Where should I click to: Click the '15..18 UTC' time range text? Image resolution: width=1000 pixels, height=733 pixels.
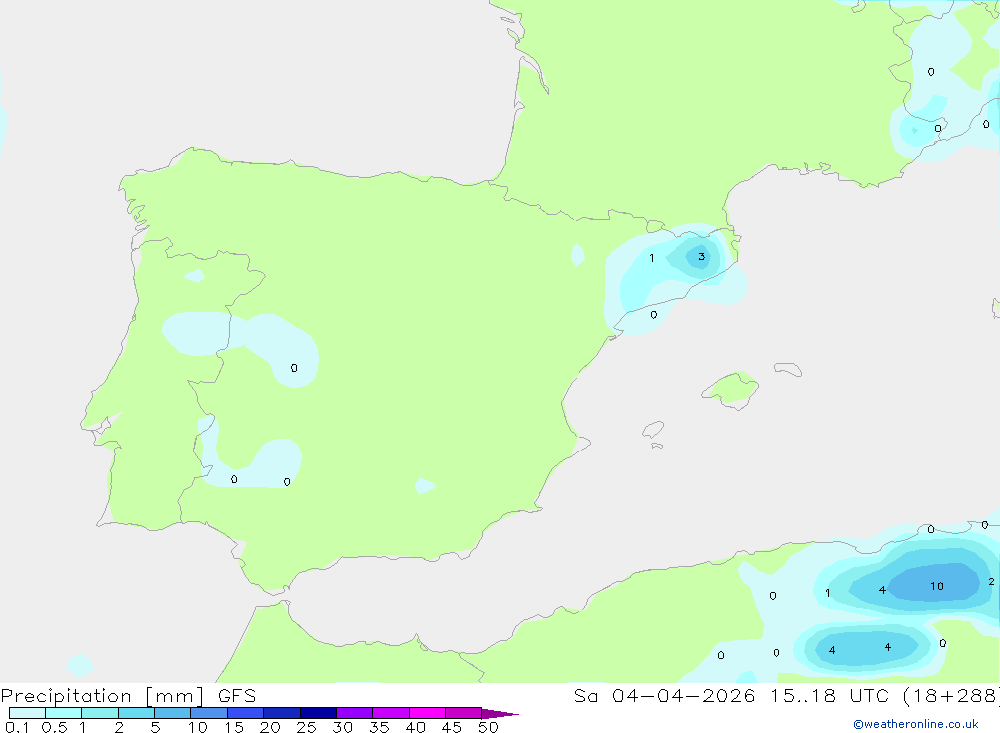[830, 696]
